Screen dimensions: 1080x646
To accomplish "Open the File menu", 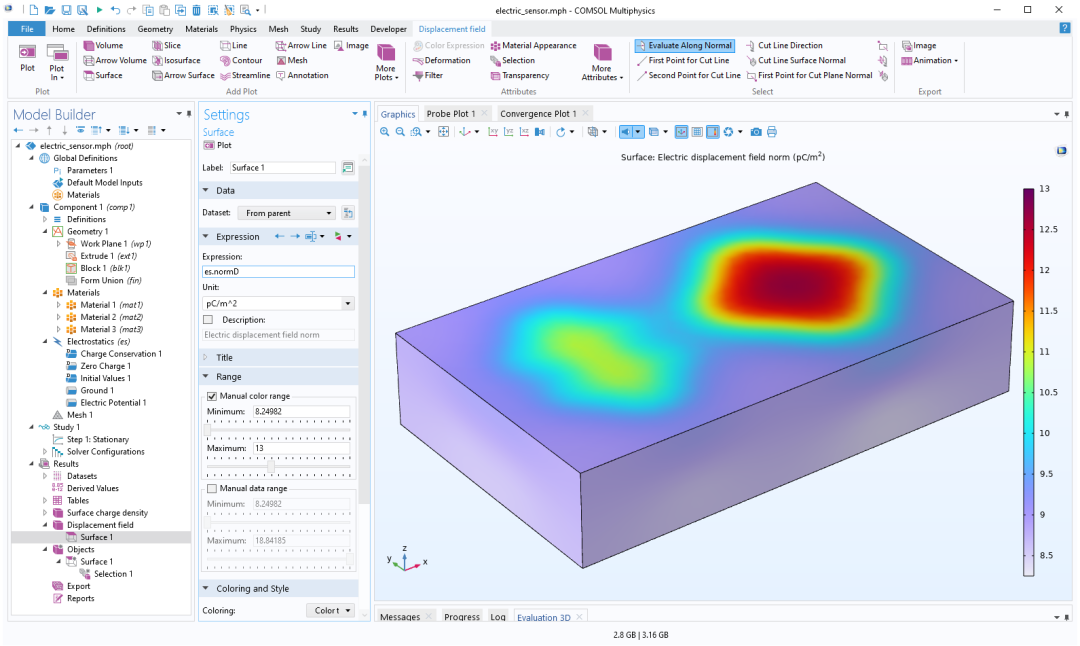I will click(27, 29).
